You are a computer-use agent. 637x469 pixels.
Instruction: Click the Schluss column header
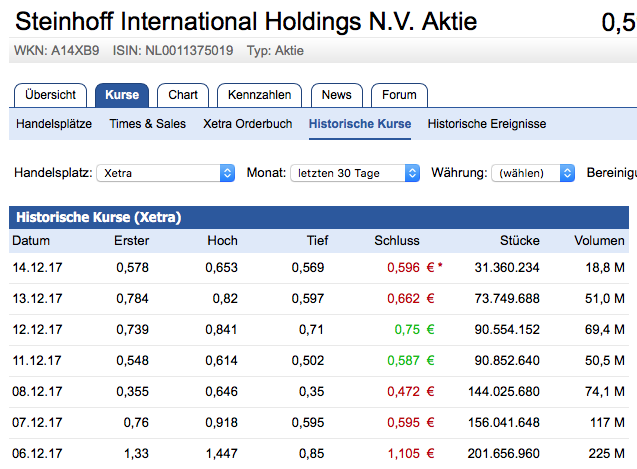(x=397, y=241)
